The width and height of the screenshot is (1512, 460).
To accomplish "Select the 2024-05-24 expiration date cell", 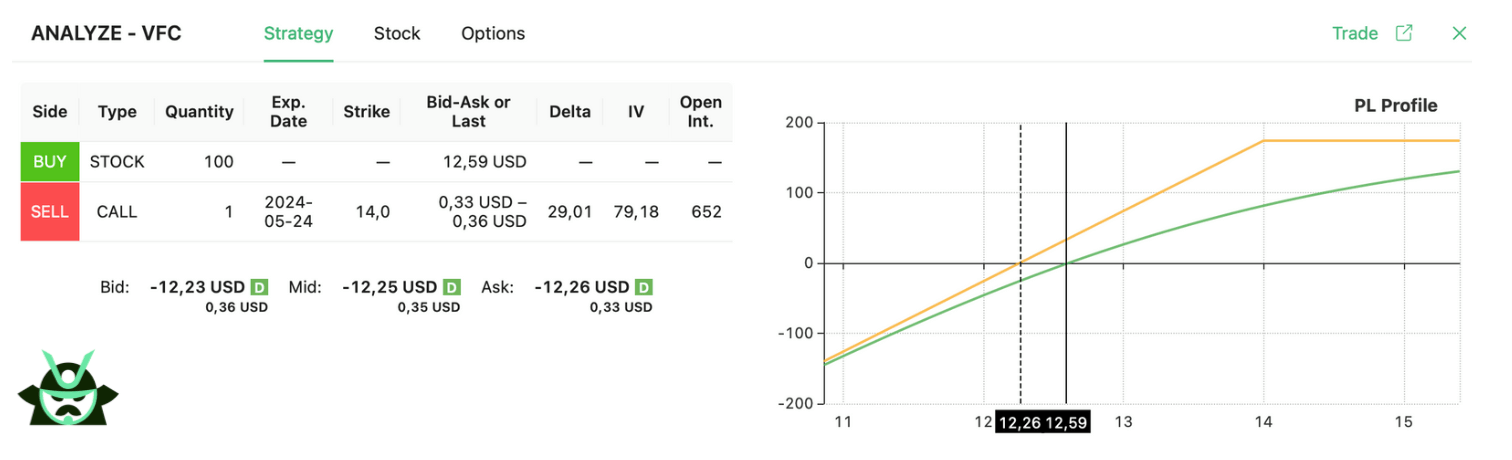I will click(289, 212).
